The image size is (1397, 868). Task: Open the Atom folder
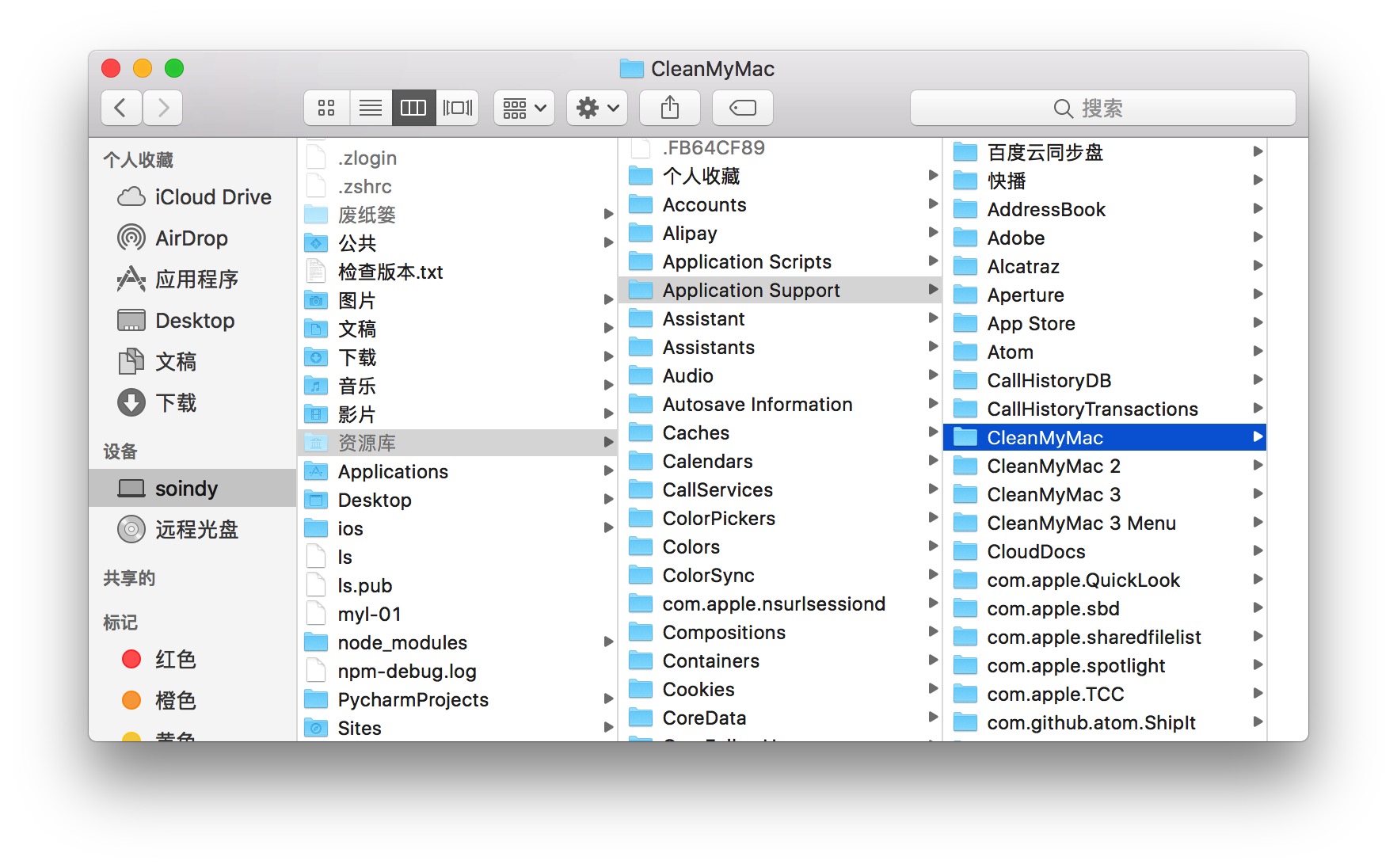tap(1106, 352)
